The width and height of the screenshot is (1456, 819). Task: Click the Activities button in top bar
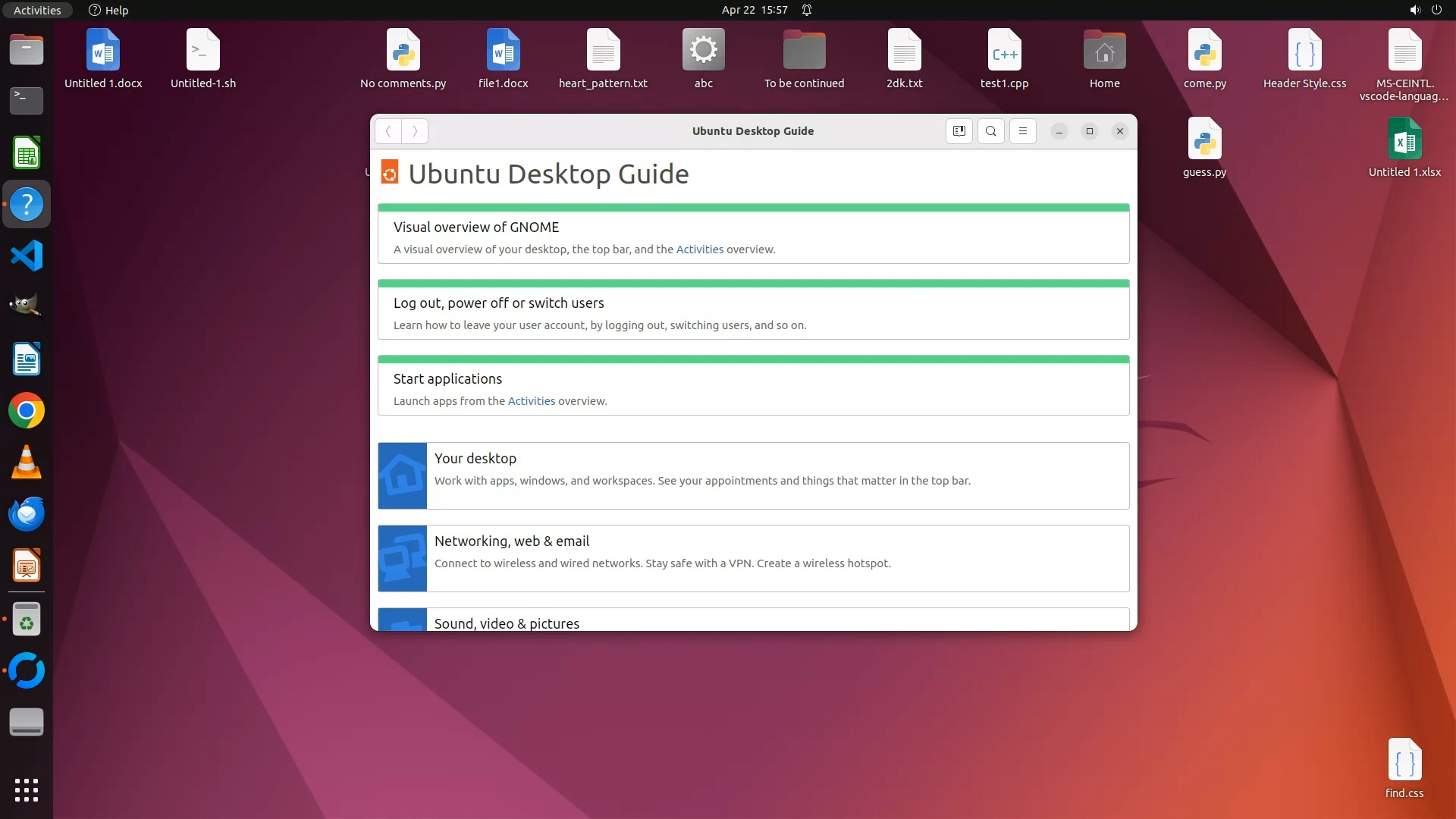click(37, 10)
